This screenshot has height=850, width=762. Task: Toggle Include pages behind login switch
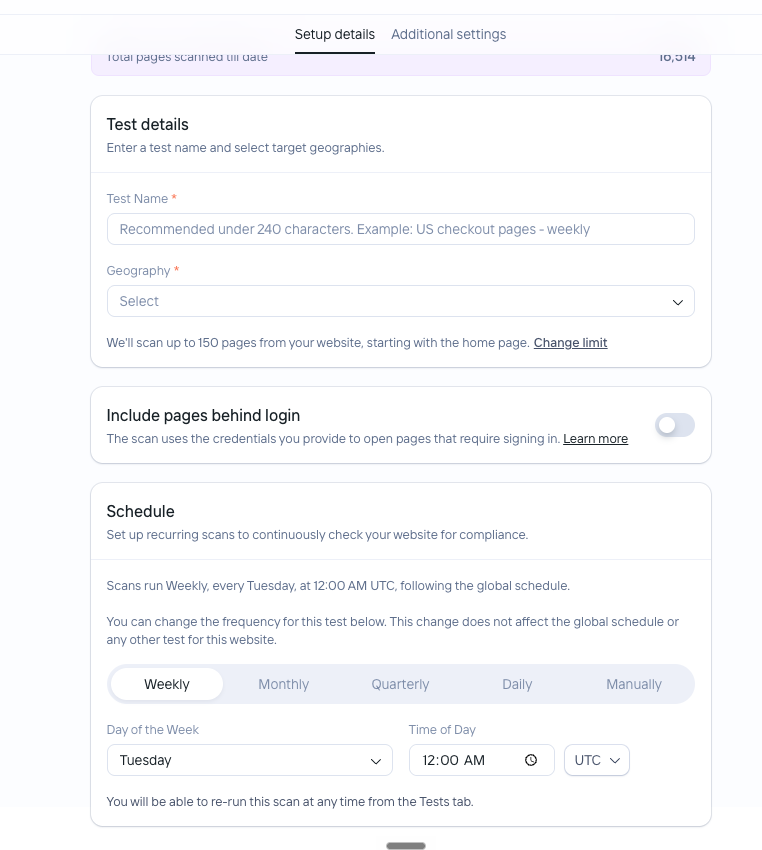(x=675, y=425)
